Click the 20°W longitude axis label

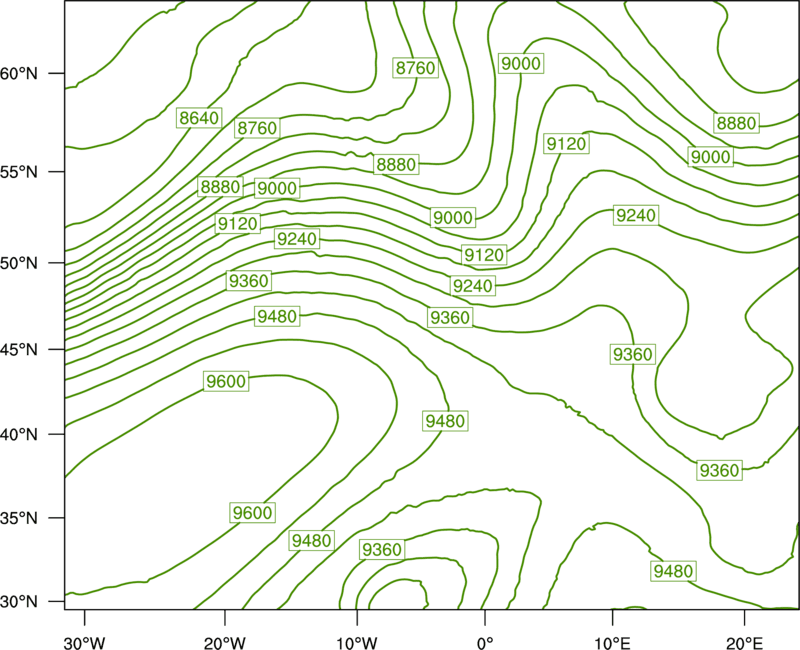point(225,642)
